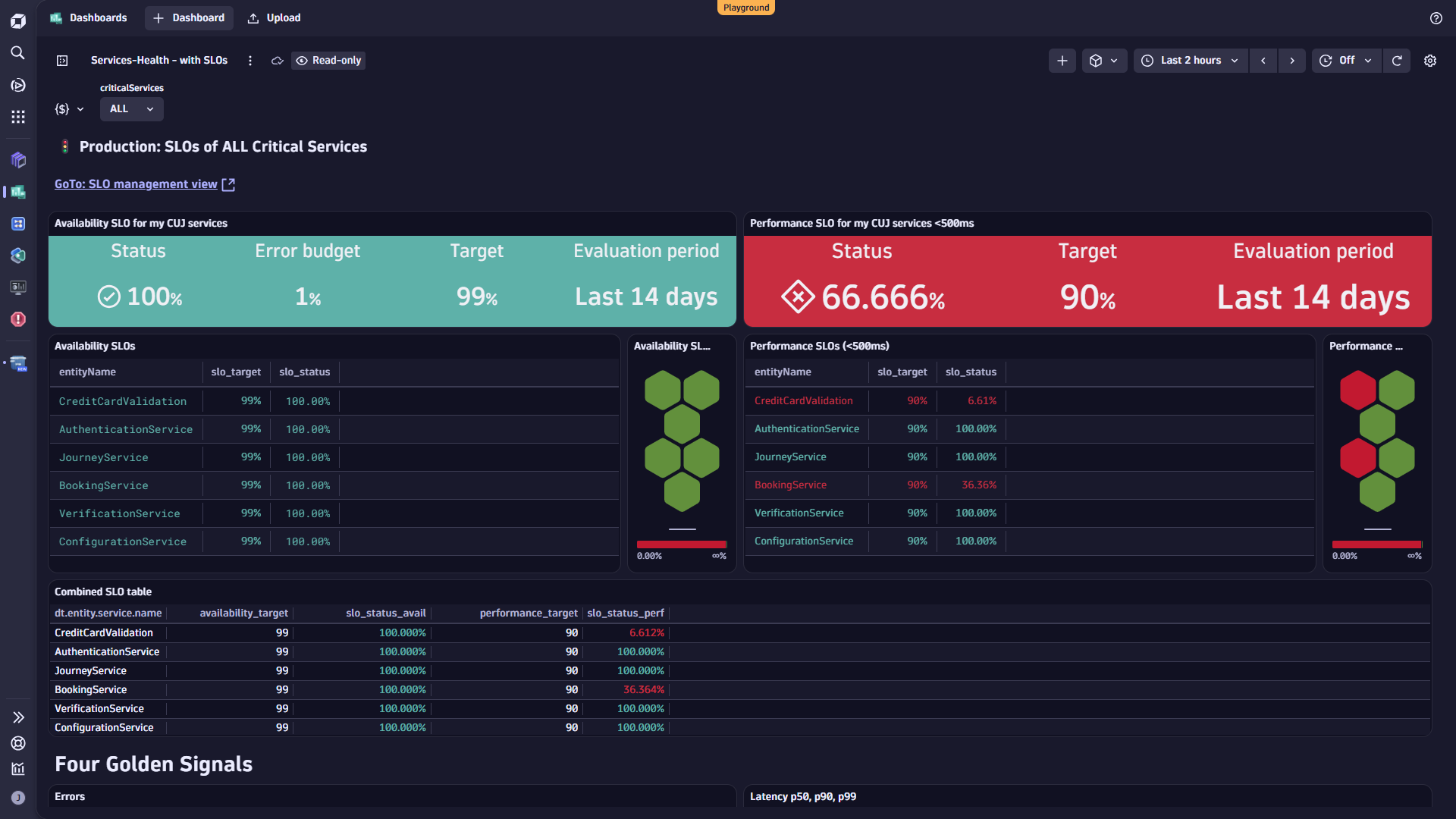Open the apps grid launcher icon
Screen dimensions: 1456x819
[18, 117]
